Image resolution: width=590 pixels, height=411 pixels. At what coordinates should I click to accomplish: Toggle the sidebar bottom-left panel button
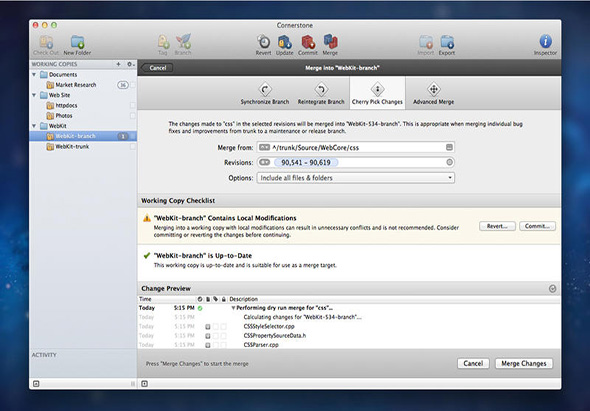pos(36,384)
